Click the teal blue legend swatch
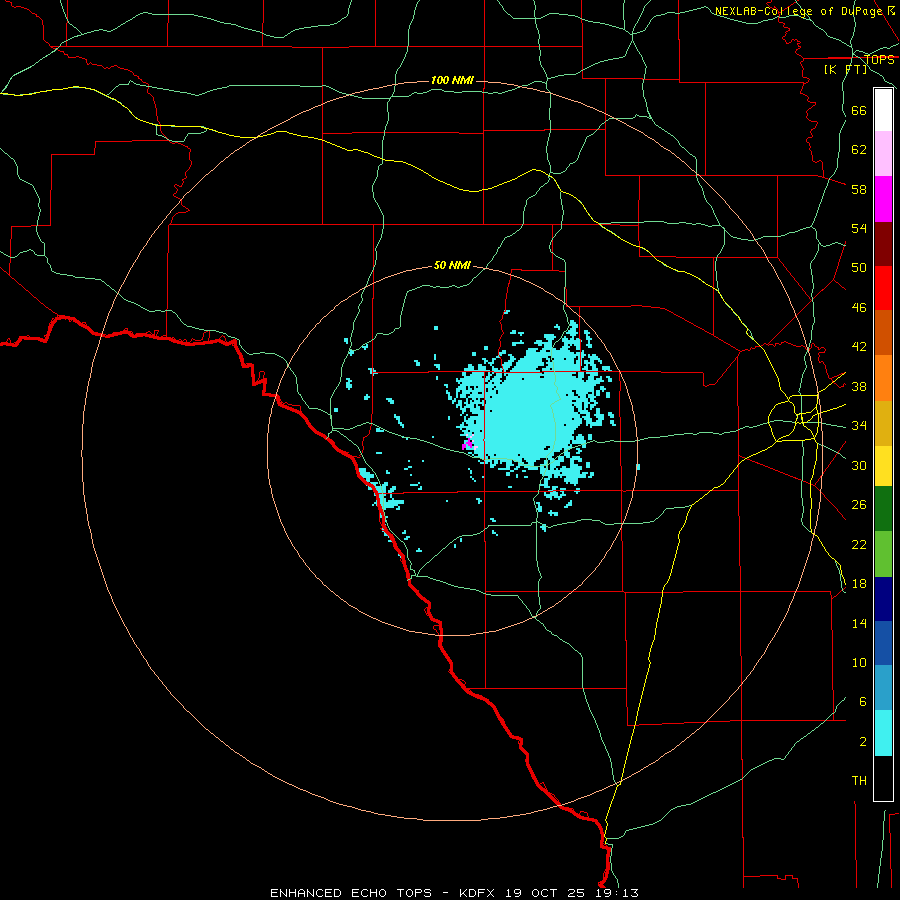900x900 pixels. (883, 688)
